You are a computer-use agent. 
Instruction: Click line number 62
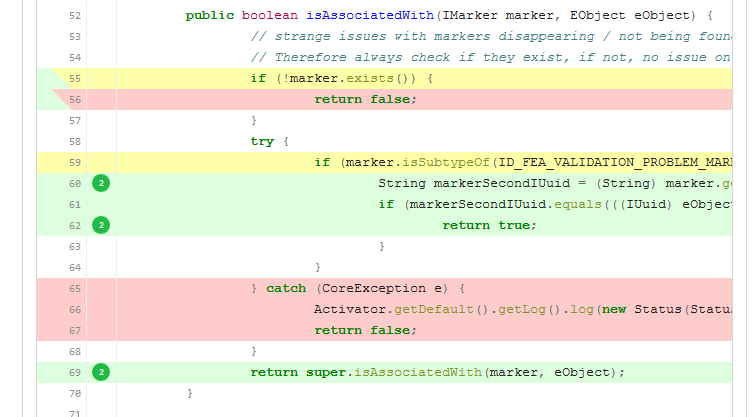click(x=75, y=226)
